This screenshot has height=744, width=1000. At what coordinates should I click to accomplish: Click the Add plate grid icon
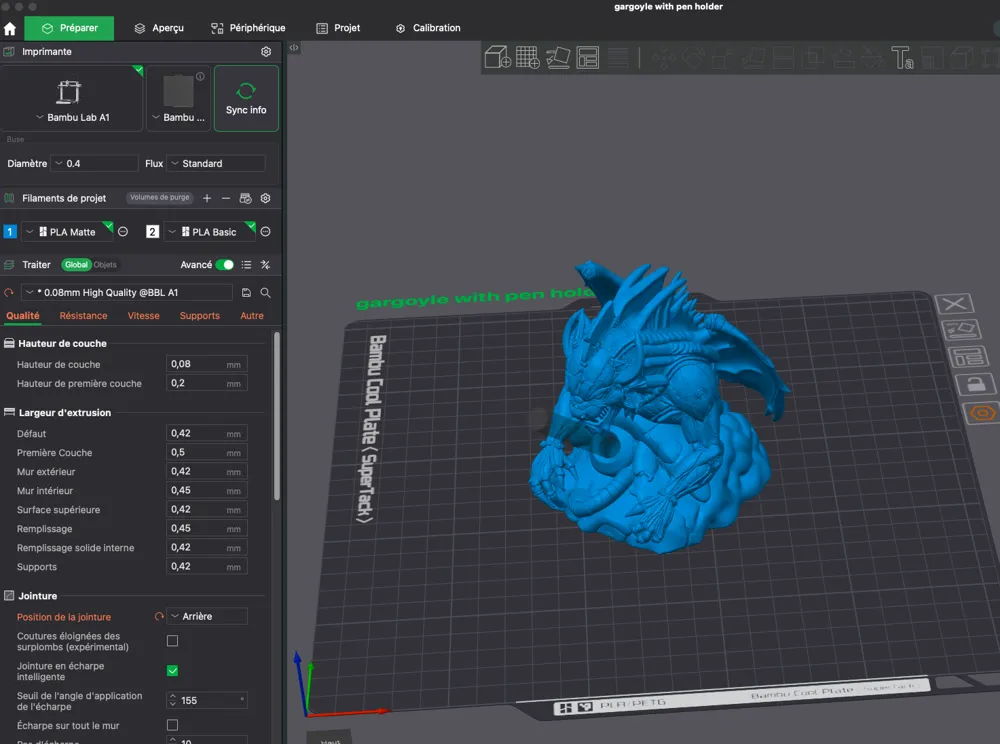pos(527,57)
